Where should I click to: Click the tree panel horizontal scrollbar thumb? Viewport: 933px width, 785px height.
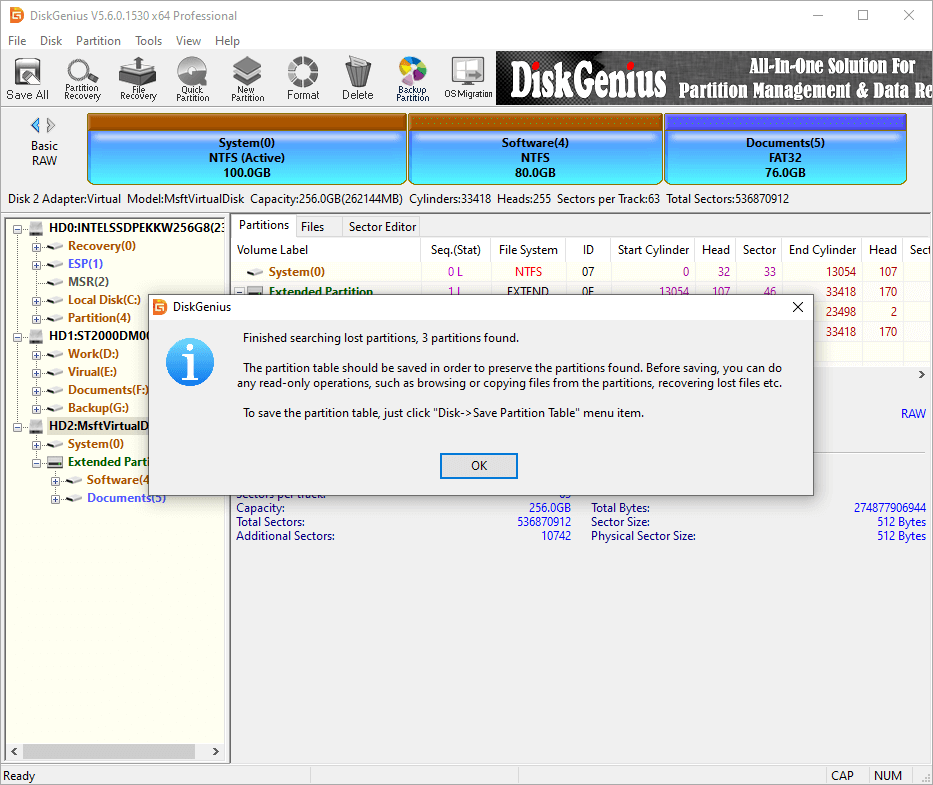(x=109, y=751)
